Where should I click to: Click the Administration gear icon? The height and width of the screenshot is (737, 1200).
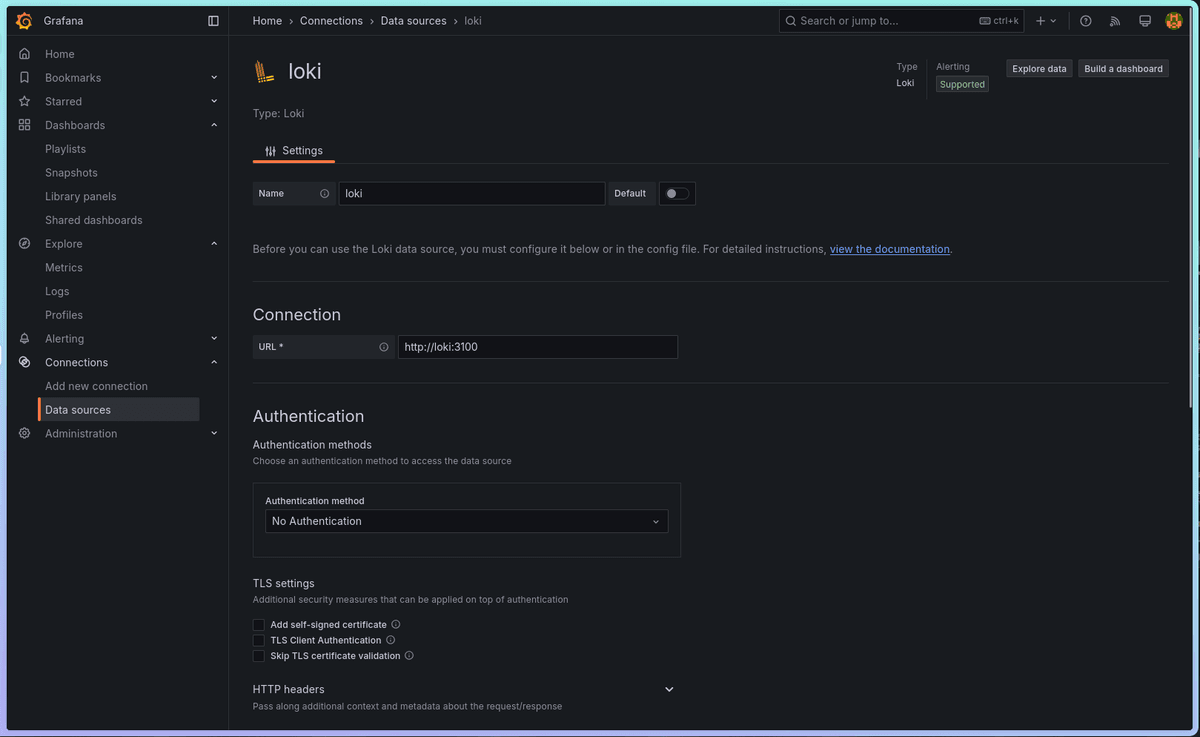point(24,433)
